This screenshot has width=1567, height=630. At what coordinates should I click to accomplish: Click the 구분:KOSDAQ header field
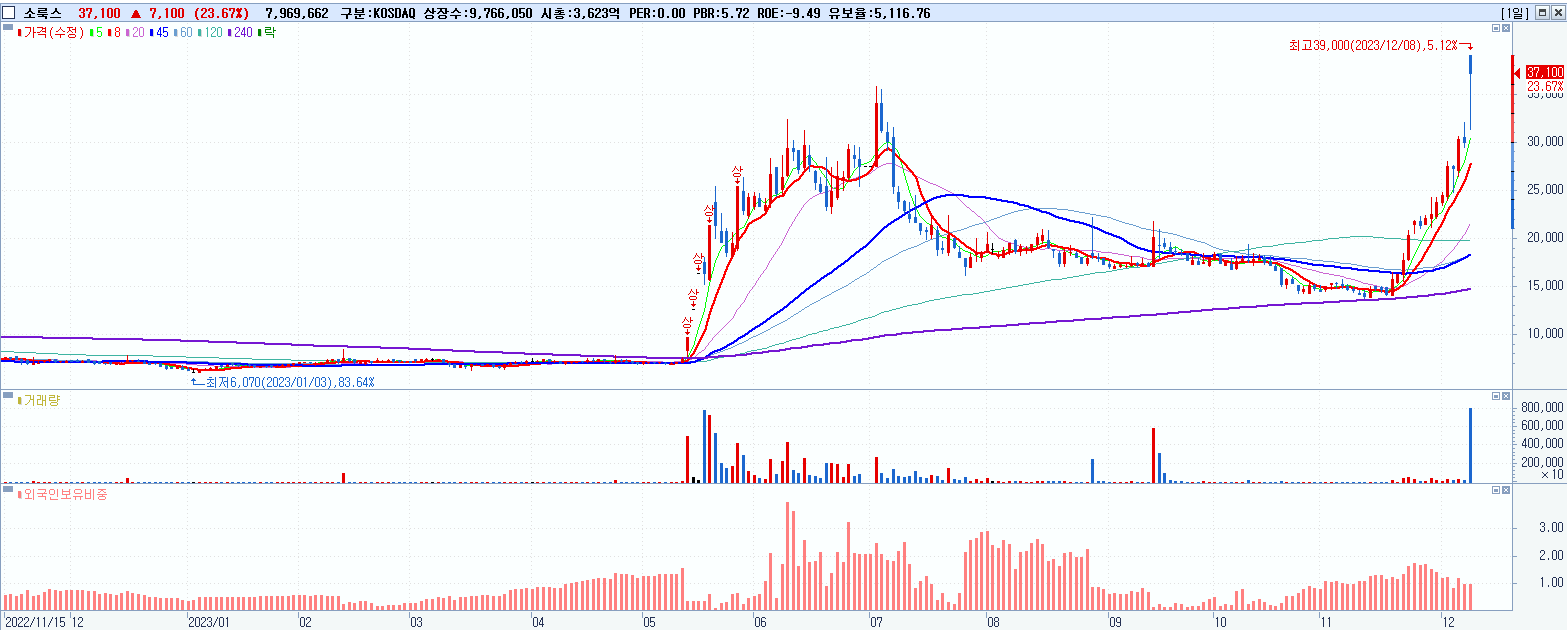coord(379,13)
